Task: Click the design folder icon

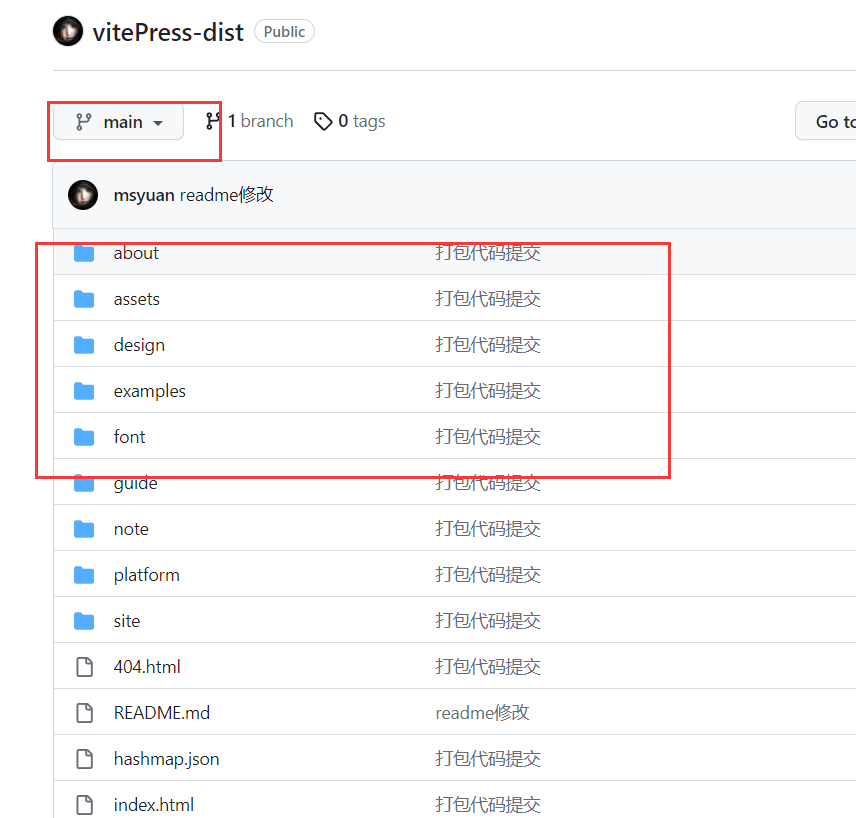Action: click(84, 345)
